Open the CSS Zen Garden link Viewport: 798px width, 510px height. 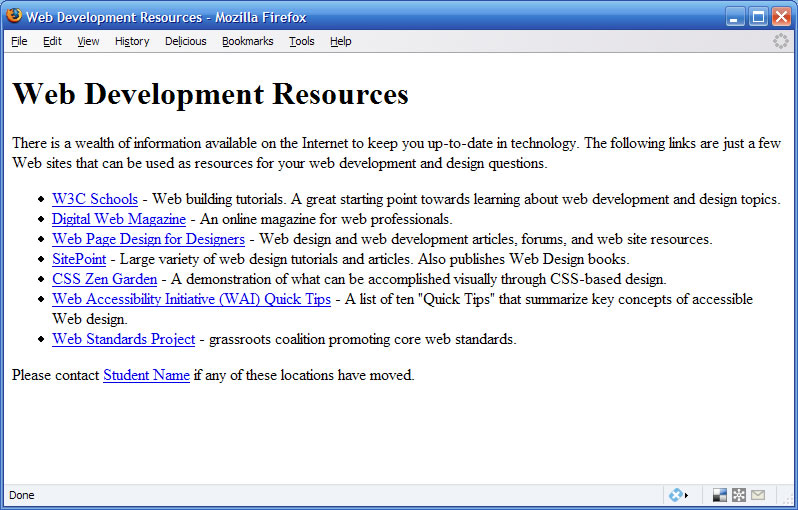point(104,279)
